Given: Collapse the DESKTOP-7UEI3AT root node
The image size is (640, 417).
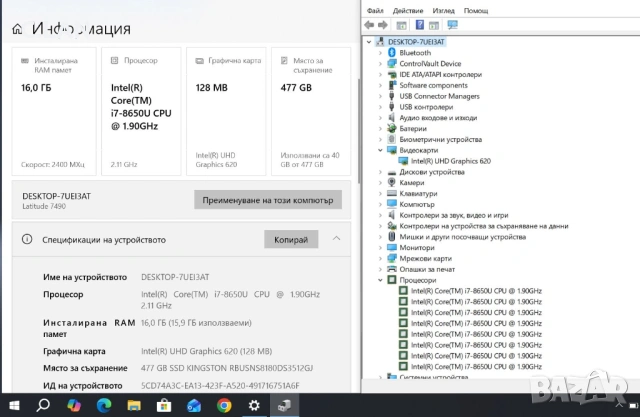Looking at the screenshot, I should coord(369,42).
